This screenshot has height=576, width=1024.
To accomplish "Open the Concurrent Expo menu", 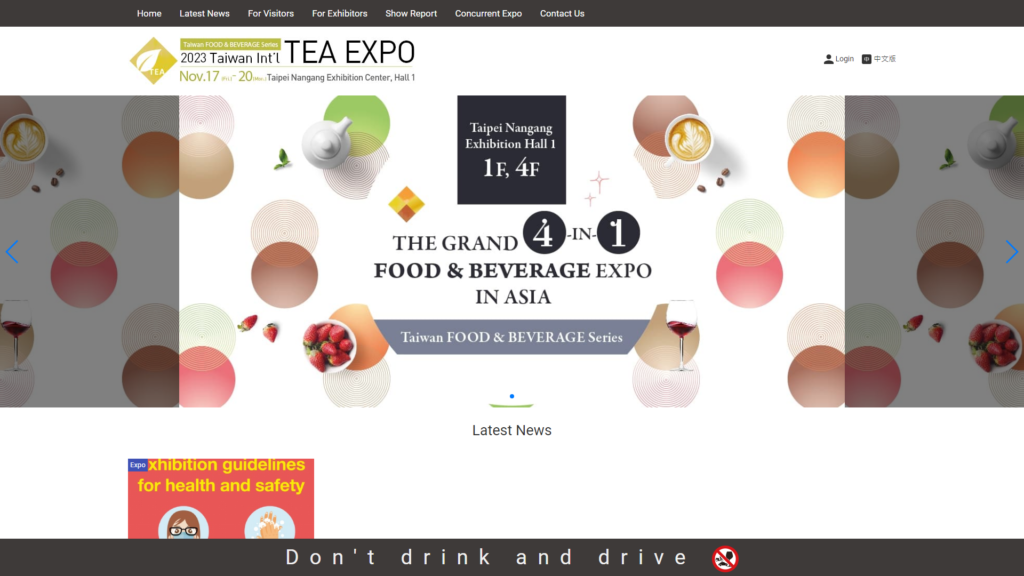I will coord(488,14).
